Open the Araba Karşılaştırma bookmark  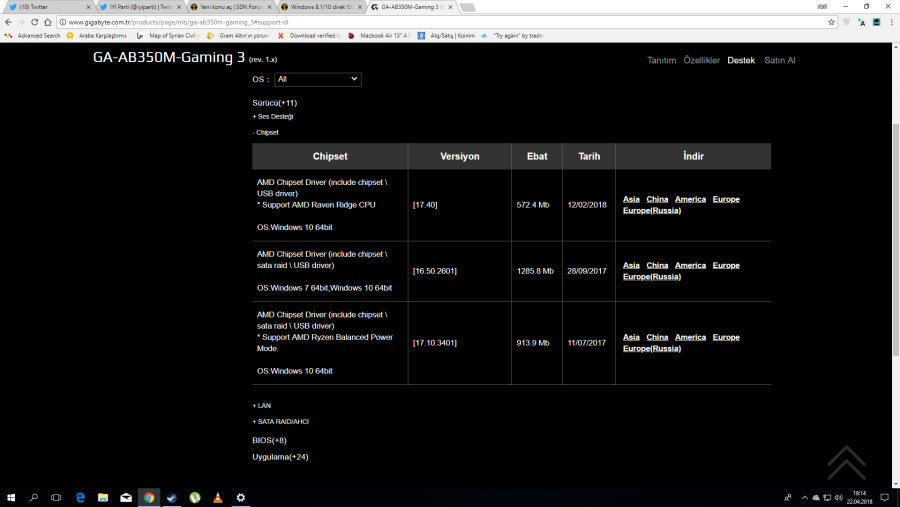click(x=96, y=36)
